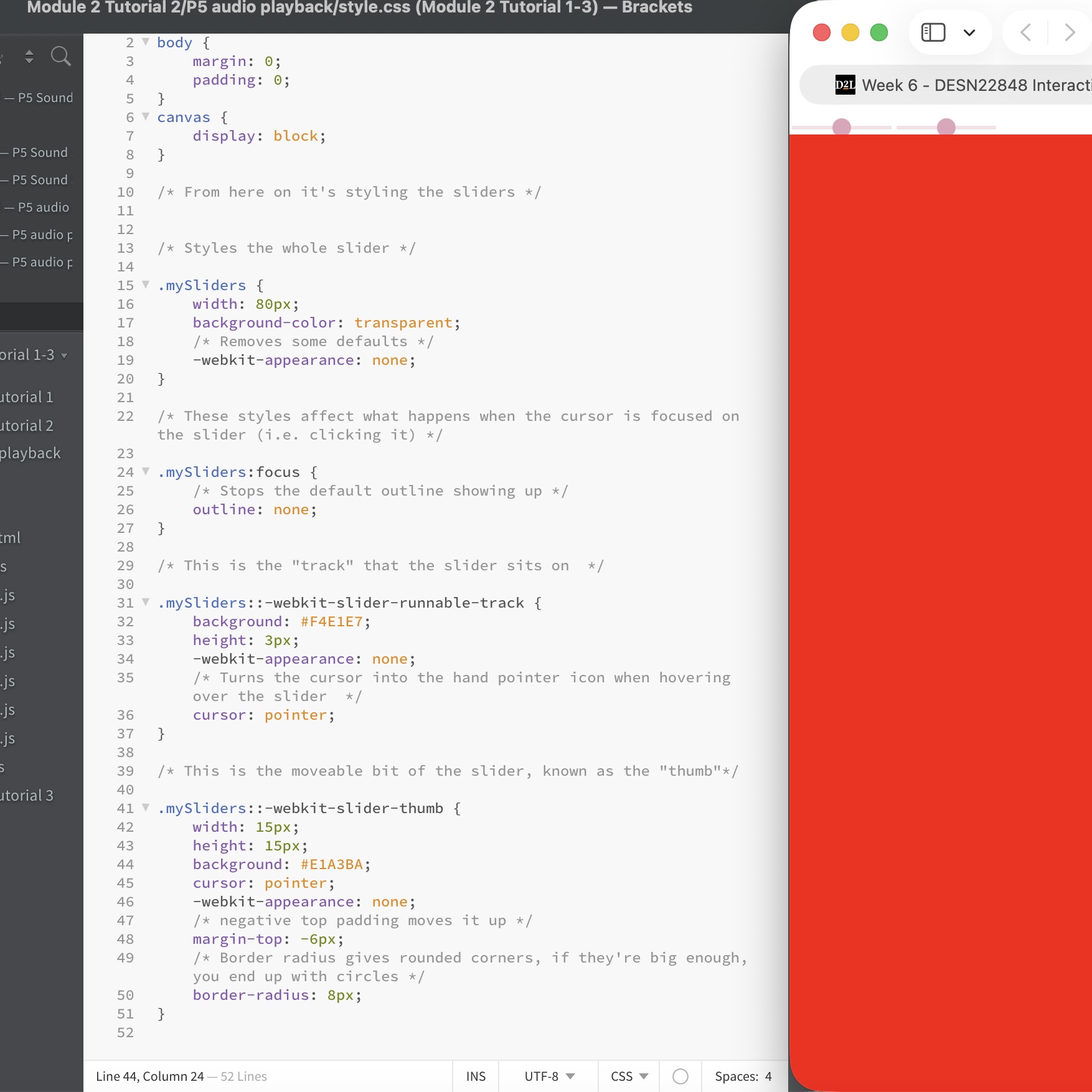Toggle the Safari sidebar icon
Image resolution: width=1092 pixels, height=1092 pixels.
933,32
